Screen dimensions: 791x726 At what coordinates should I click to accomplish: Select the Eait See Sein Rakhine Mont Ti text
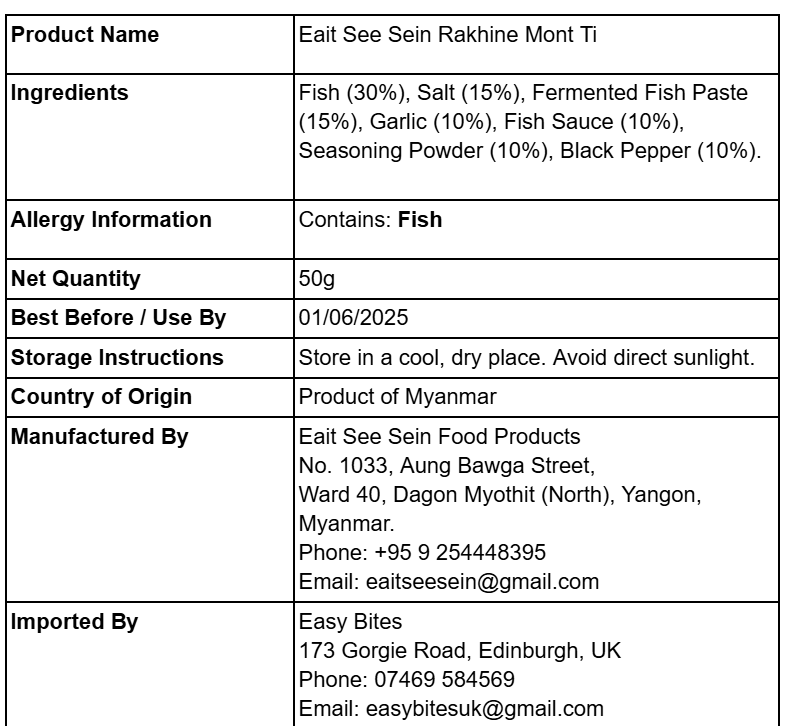point(447,35)
